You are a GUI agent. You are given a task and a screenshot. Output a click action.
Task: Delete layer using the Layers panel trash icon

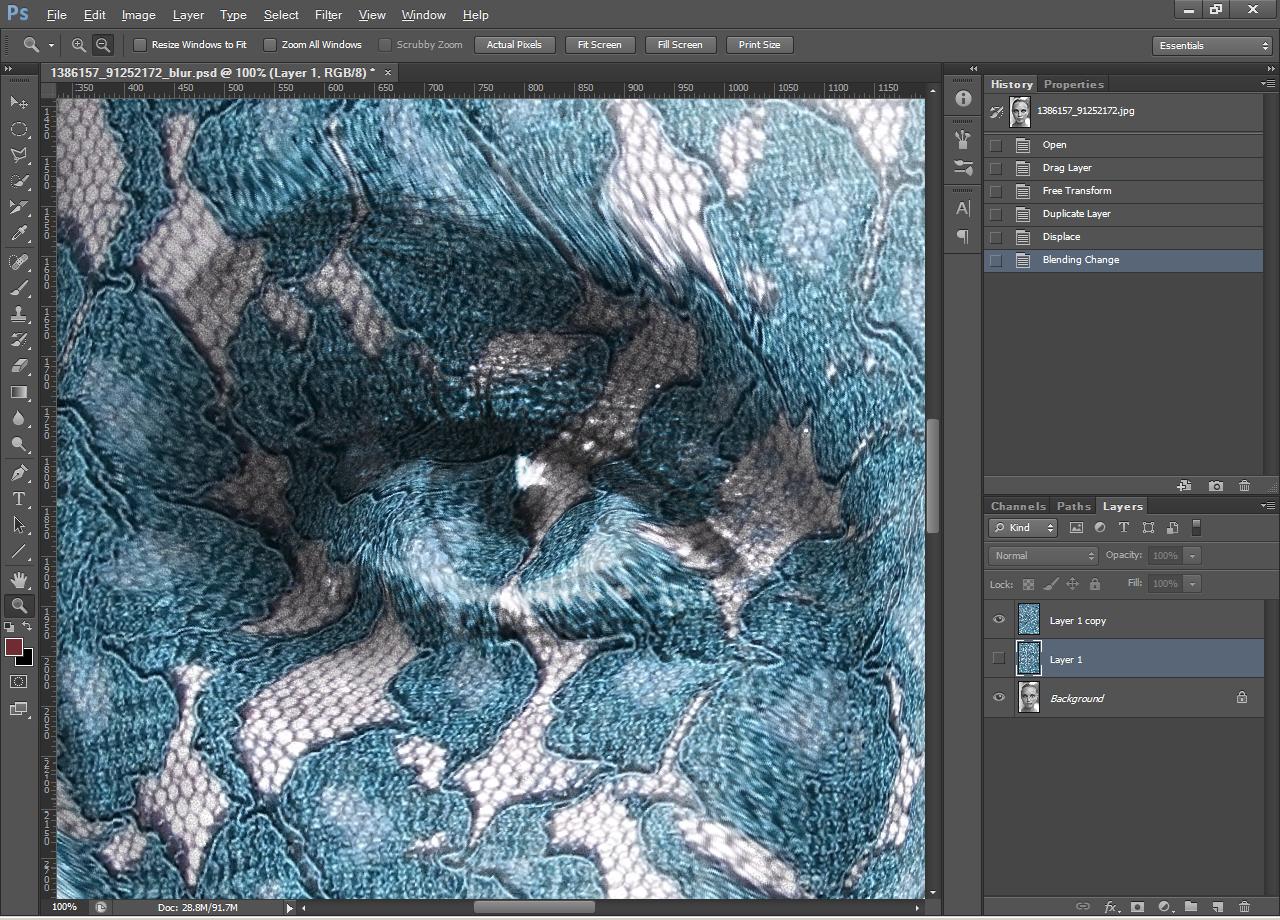[x=1244, y=907]
